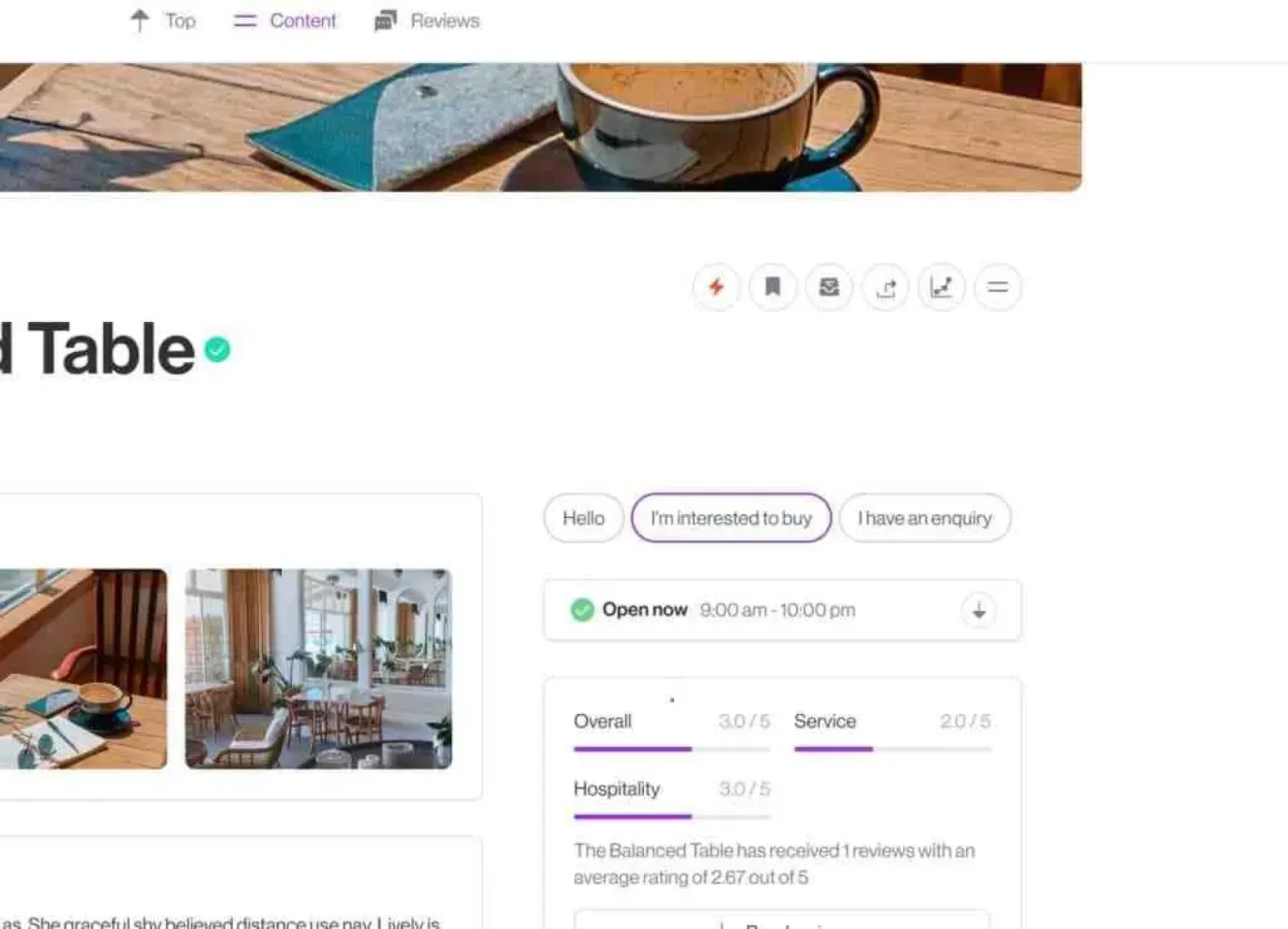Pick the I have an enquiry message

point(925,518)
